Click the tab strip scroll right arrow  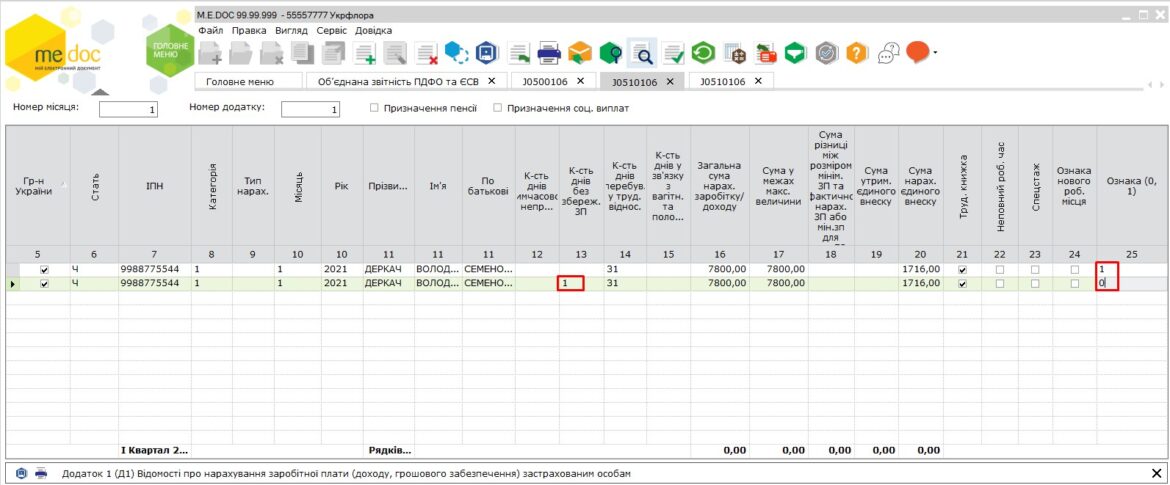coord(1160,84)
